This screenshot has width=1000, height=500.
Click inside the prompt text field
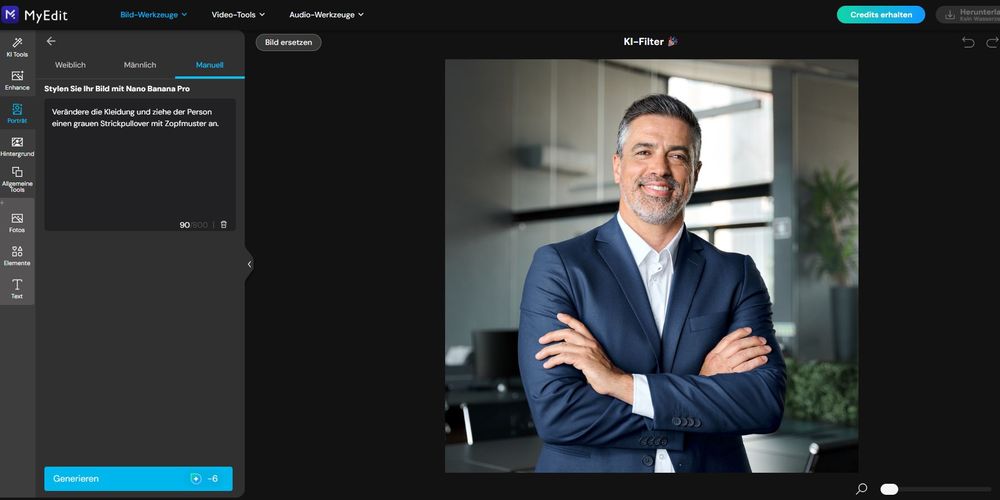(140, 165)
